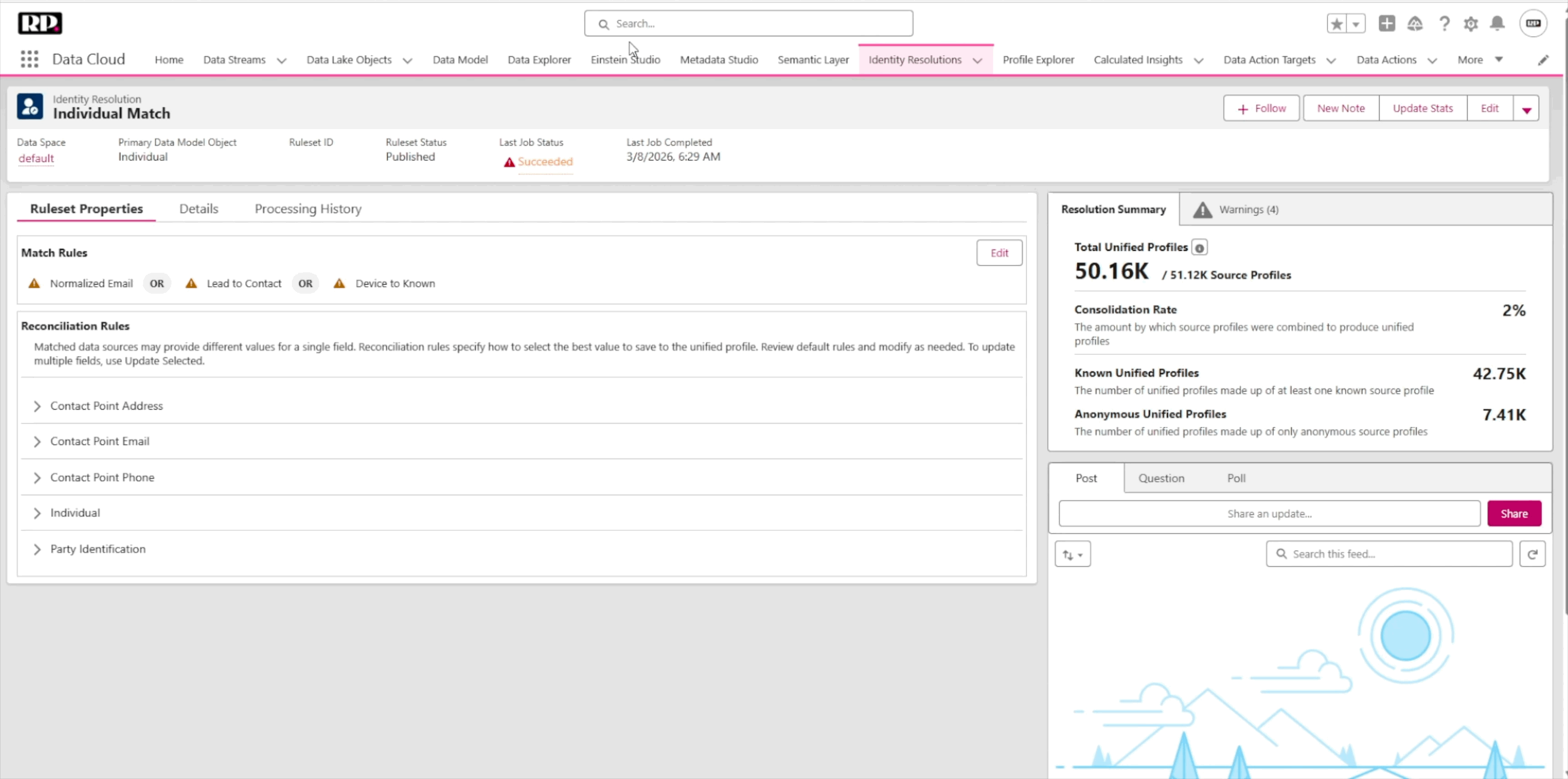Switch to the Processing History tab
Image resolution: width=1568 pixels, height=779 pixels.
click(x=307, y=209)
